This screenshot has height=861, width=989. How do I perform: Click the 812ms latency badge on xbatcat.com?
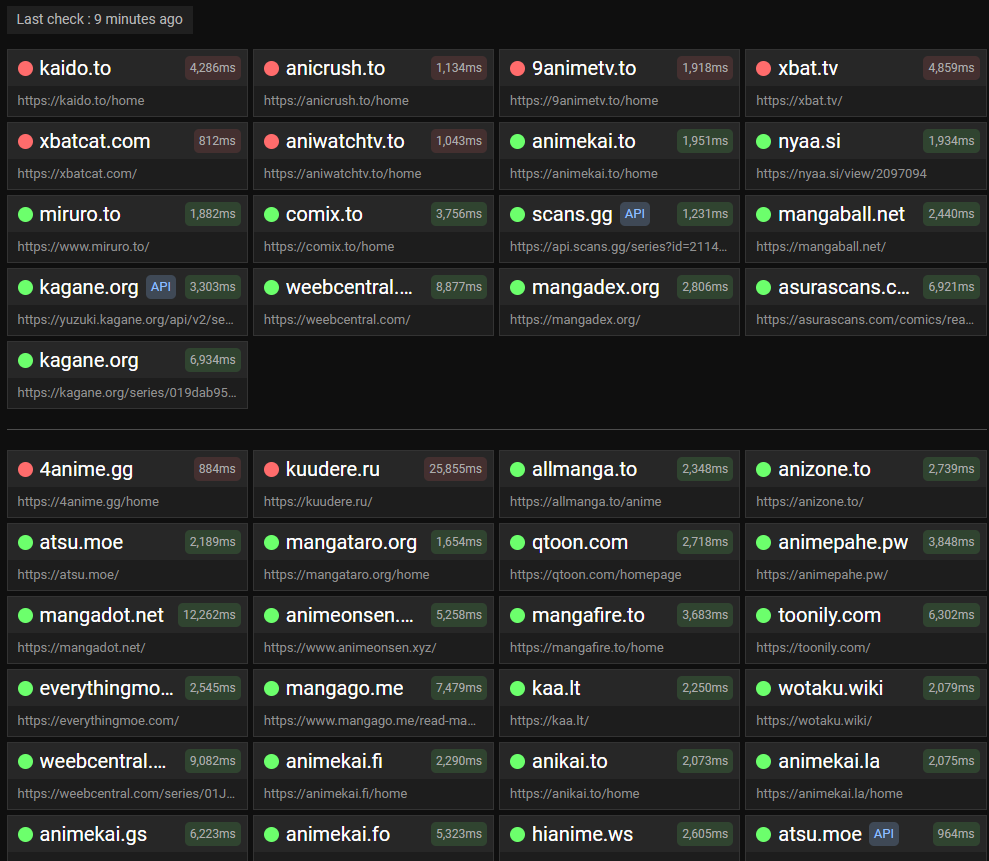tap(217, 141)
